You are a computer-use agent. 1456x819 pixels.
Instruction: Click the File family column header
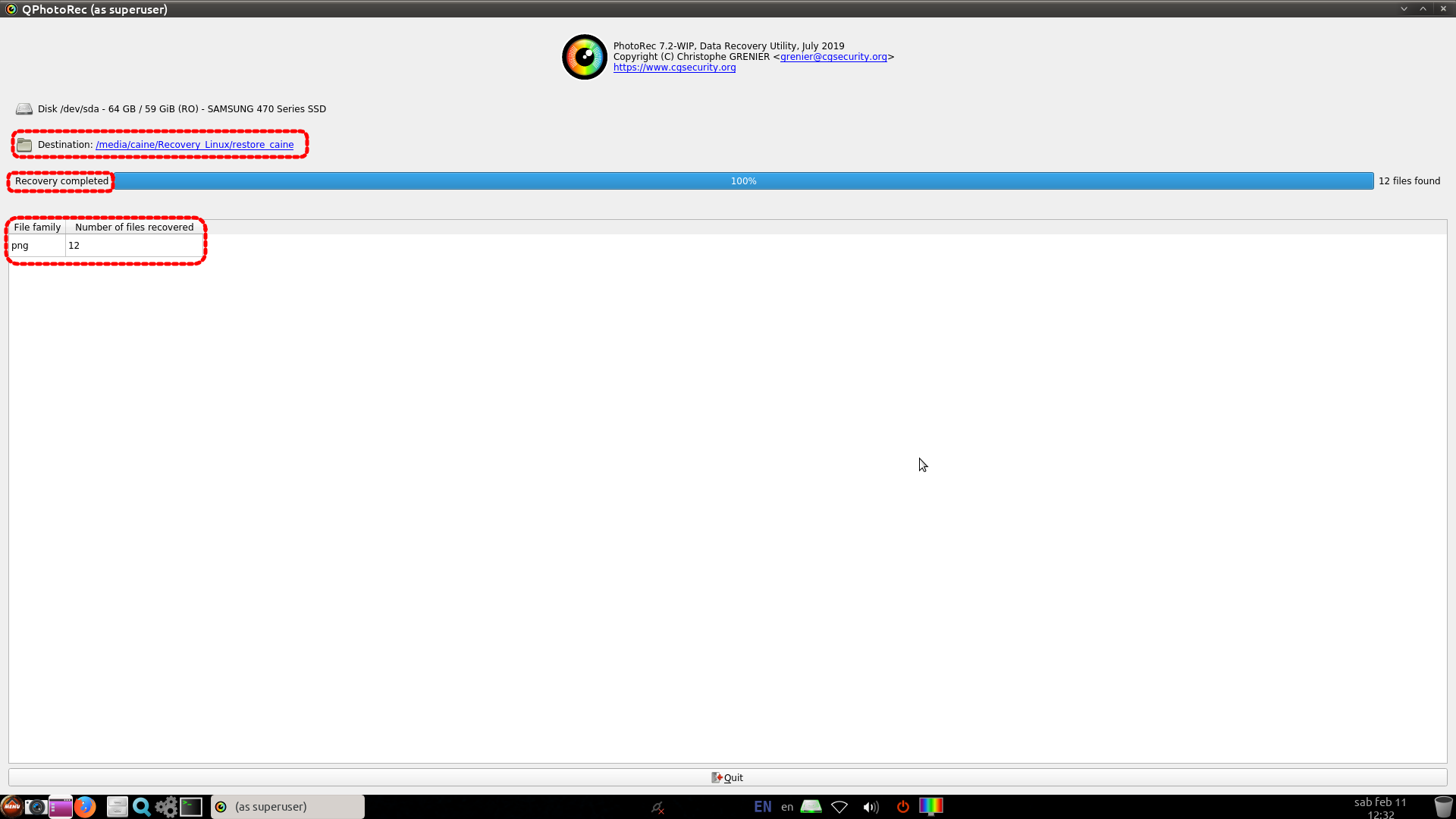coord(37,227)
